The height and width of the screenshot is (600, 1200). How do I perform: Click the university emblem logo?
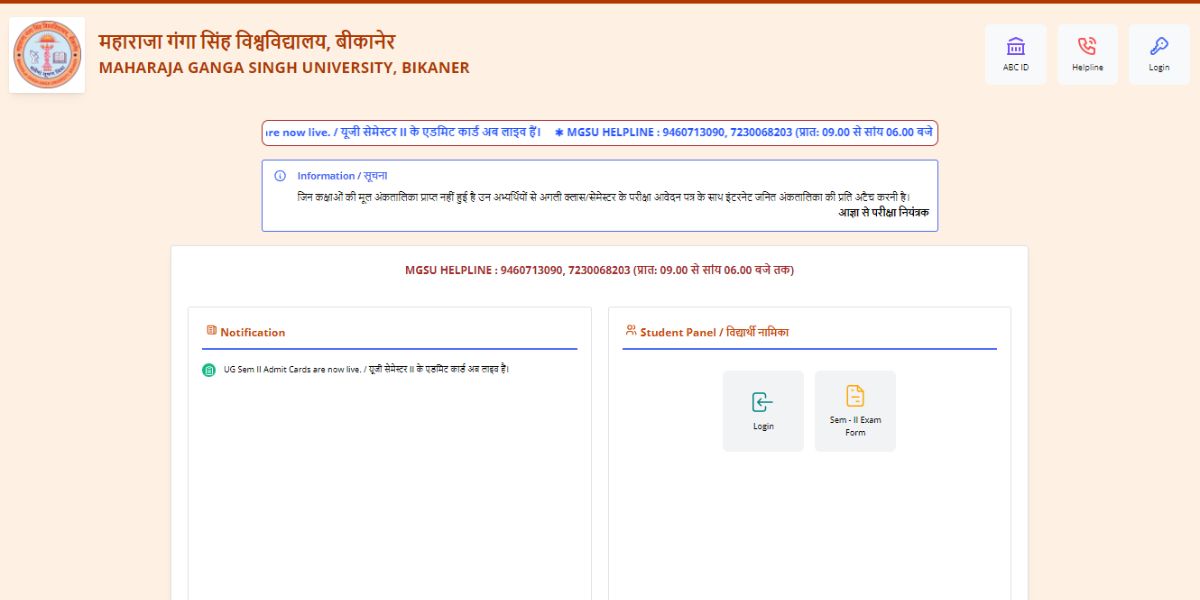(47, 55)
